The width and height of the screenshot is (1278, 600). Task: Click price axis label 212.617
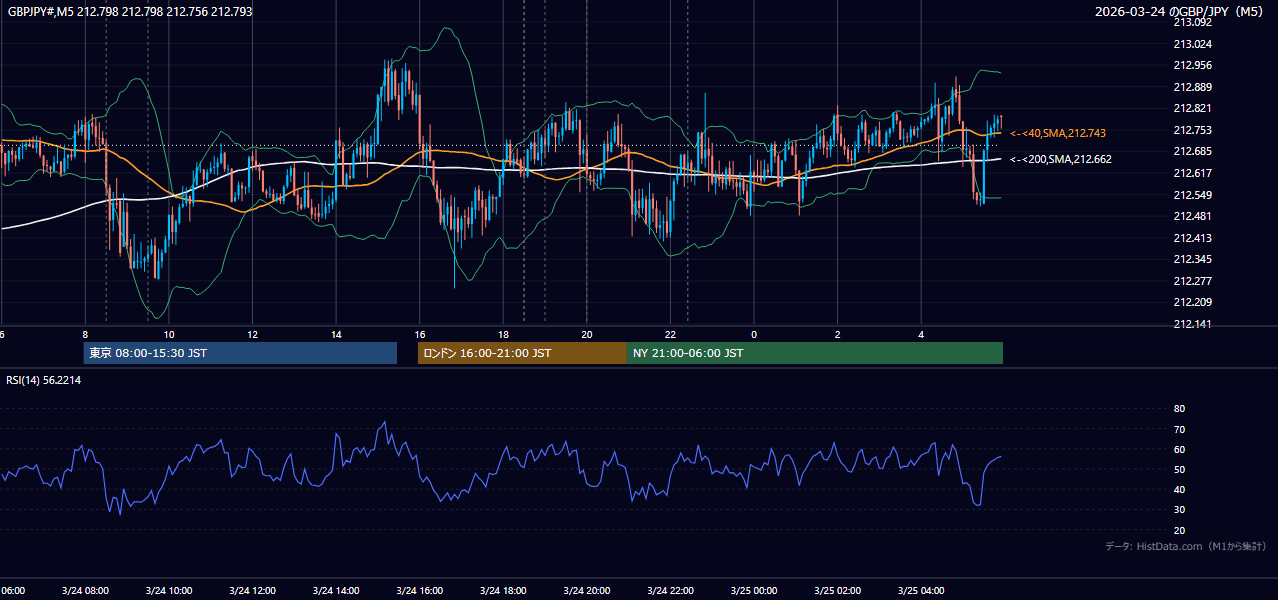tap(1192, 173)
